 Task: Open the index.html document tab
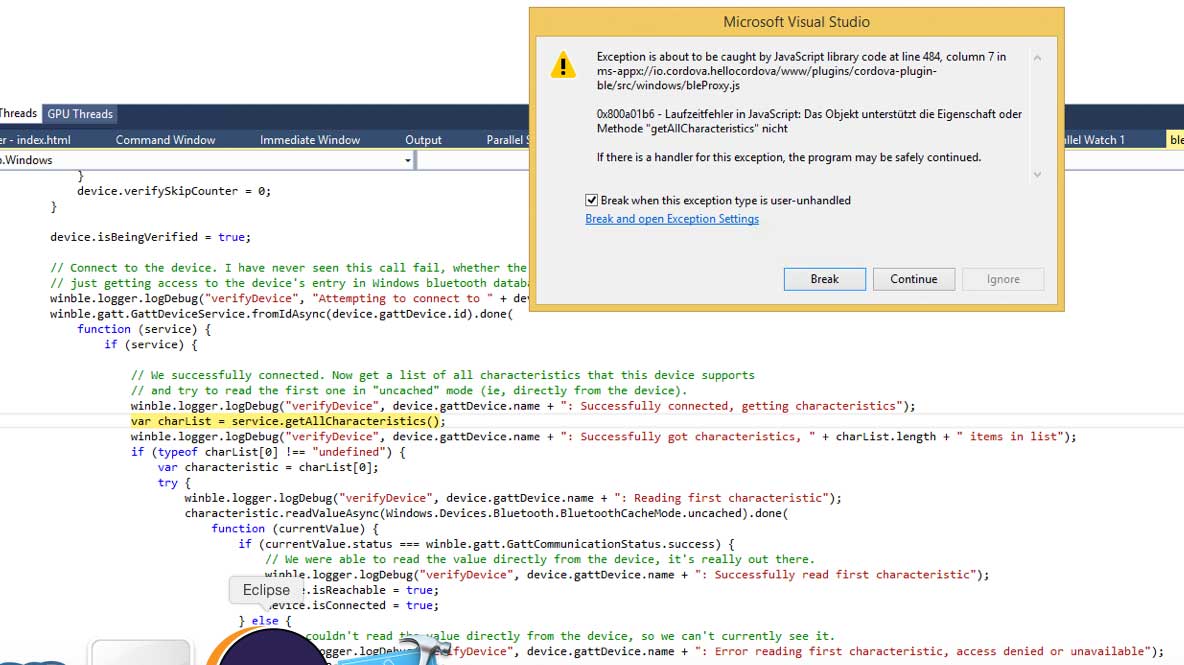point(36,140)
